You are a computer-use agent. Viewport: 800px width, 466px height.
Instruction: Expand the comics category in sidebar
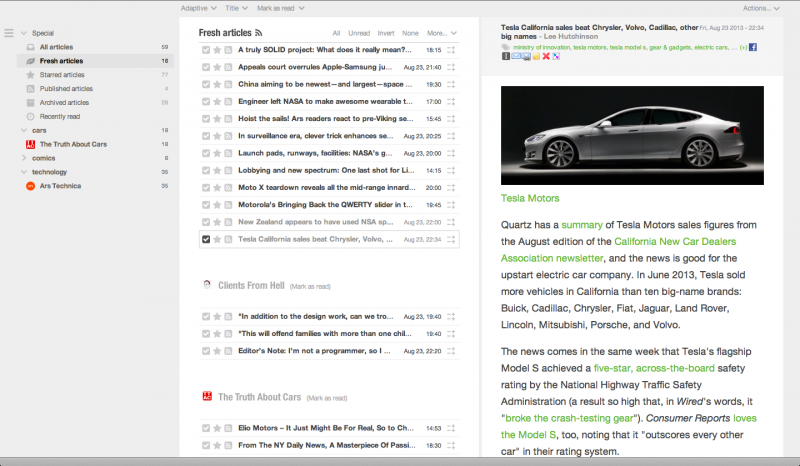[23, 158]
